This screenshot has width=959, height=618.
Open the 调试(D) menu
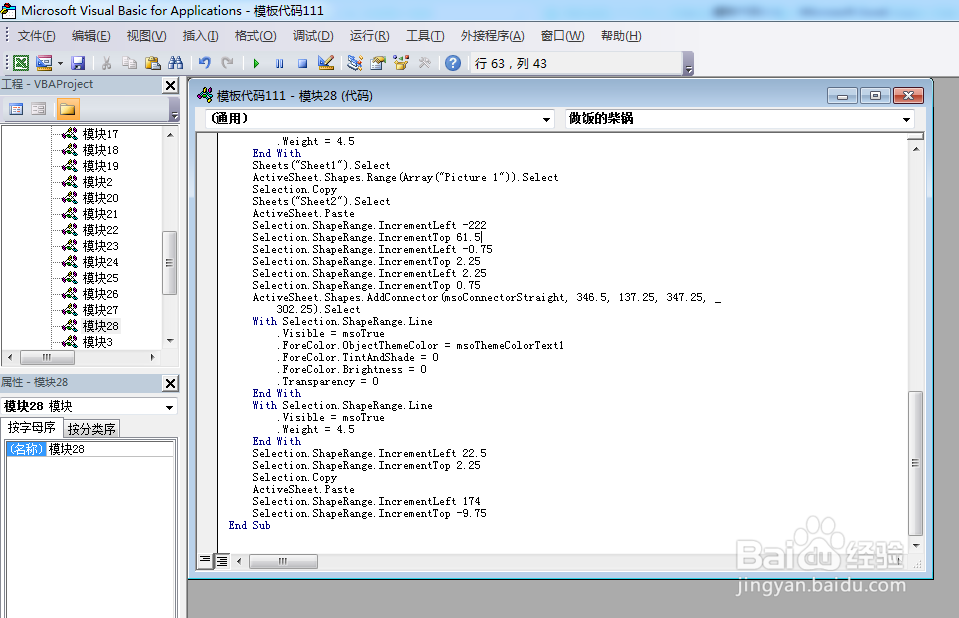pyautogui.click(x=313, y=36)
